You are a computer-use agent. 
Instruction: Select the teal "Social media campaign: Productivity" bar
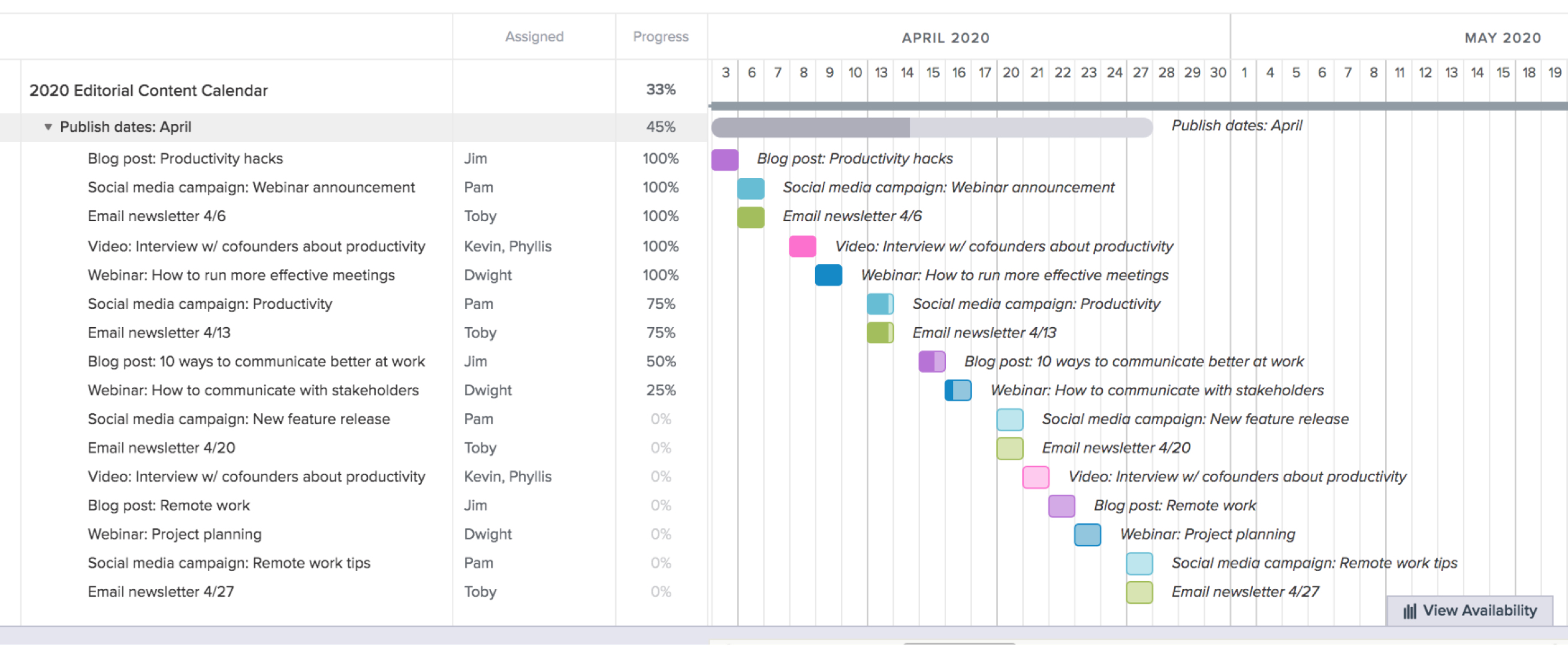tap(879, 304)
